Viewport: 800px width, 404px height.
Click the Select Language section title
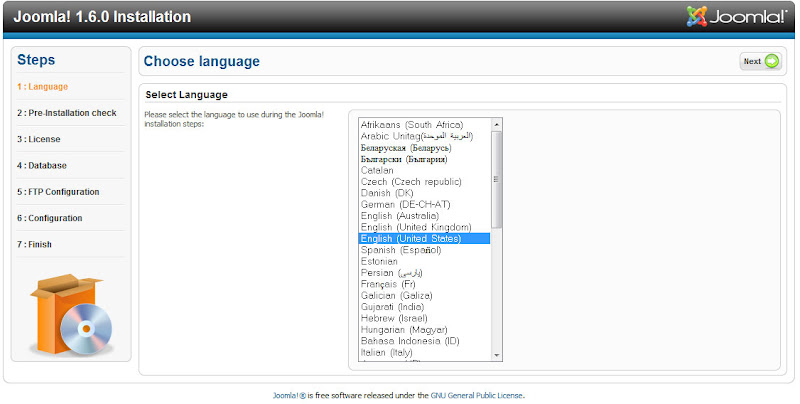point(186,94)
